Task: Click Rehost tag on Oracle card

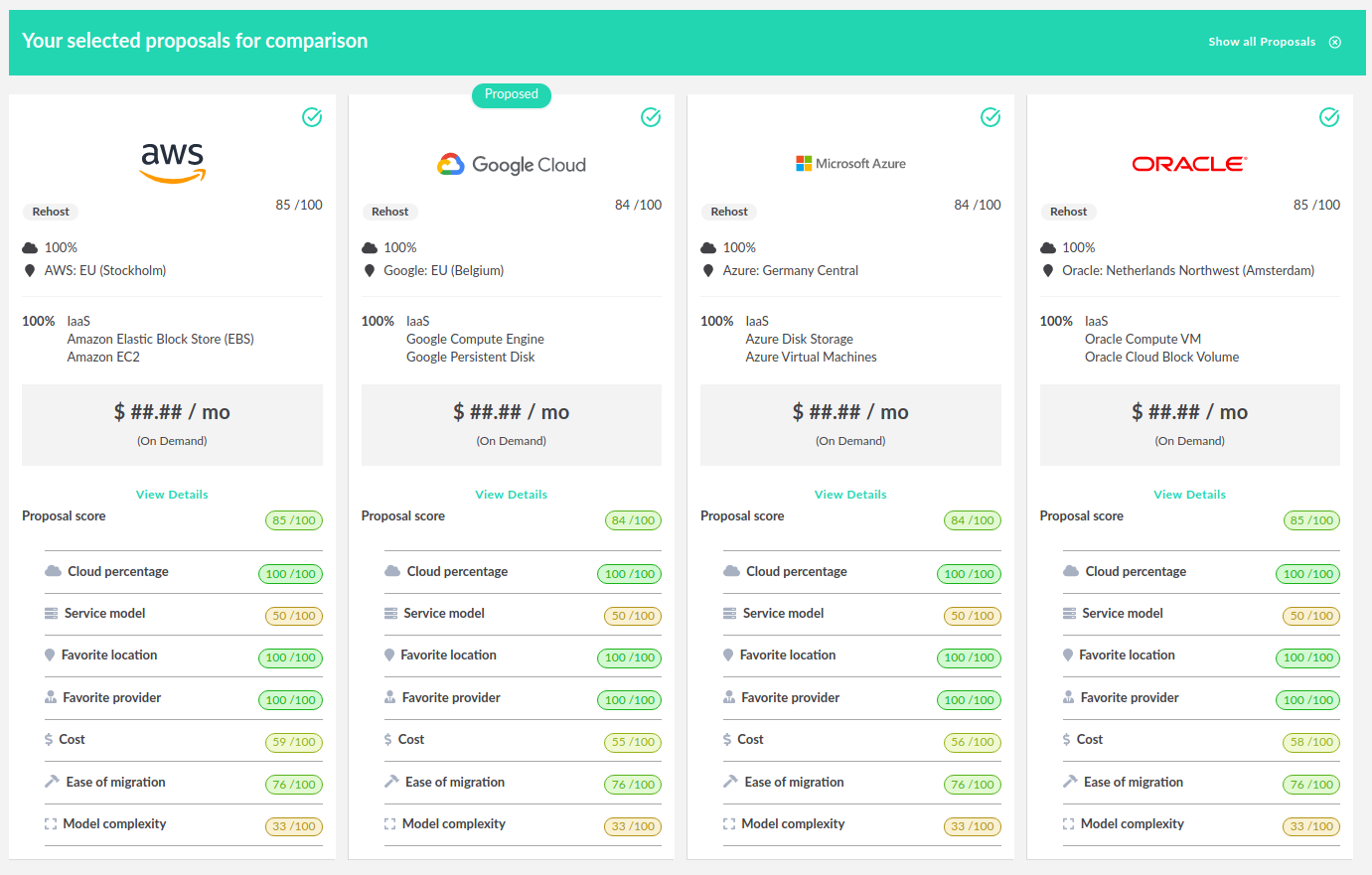Action: pos(1069,212)
